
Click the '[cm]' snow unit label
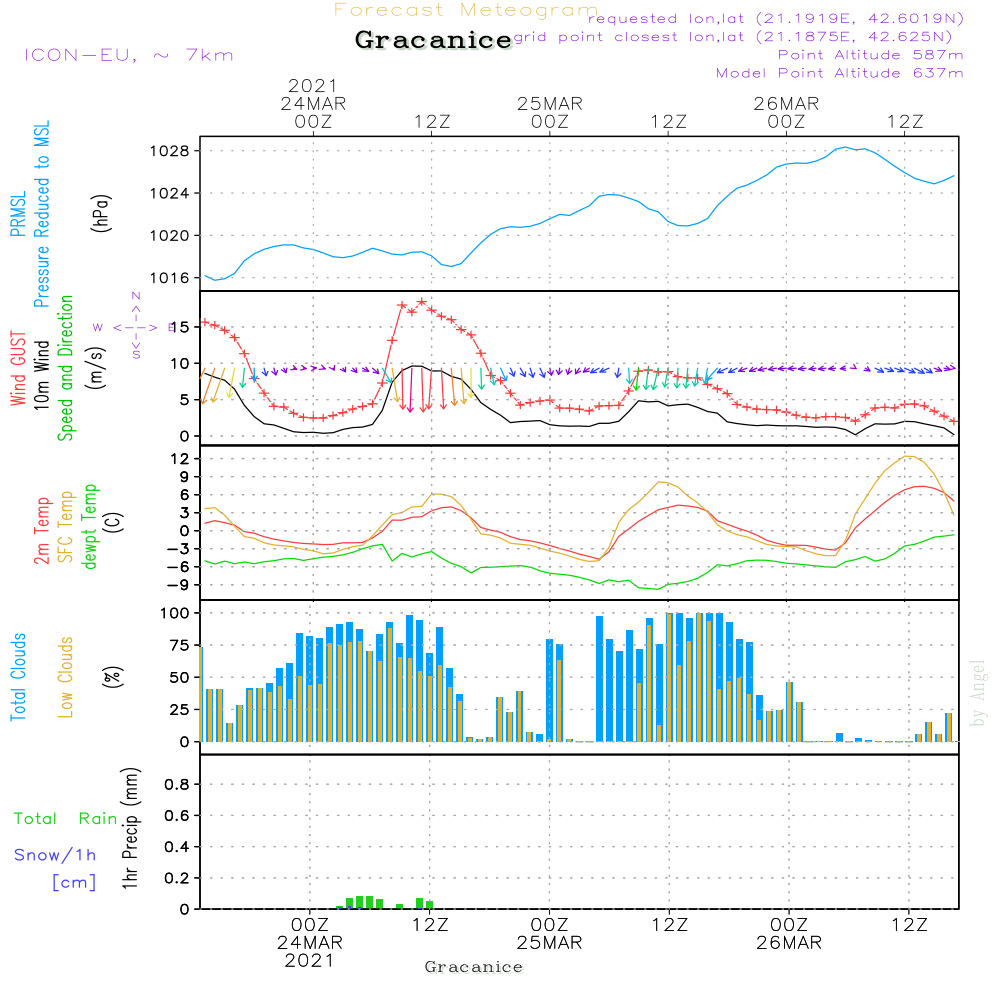click(74, 883)
